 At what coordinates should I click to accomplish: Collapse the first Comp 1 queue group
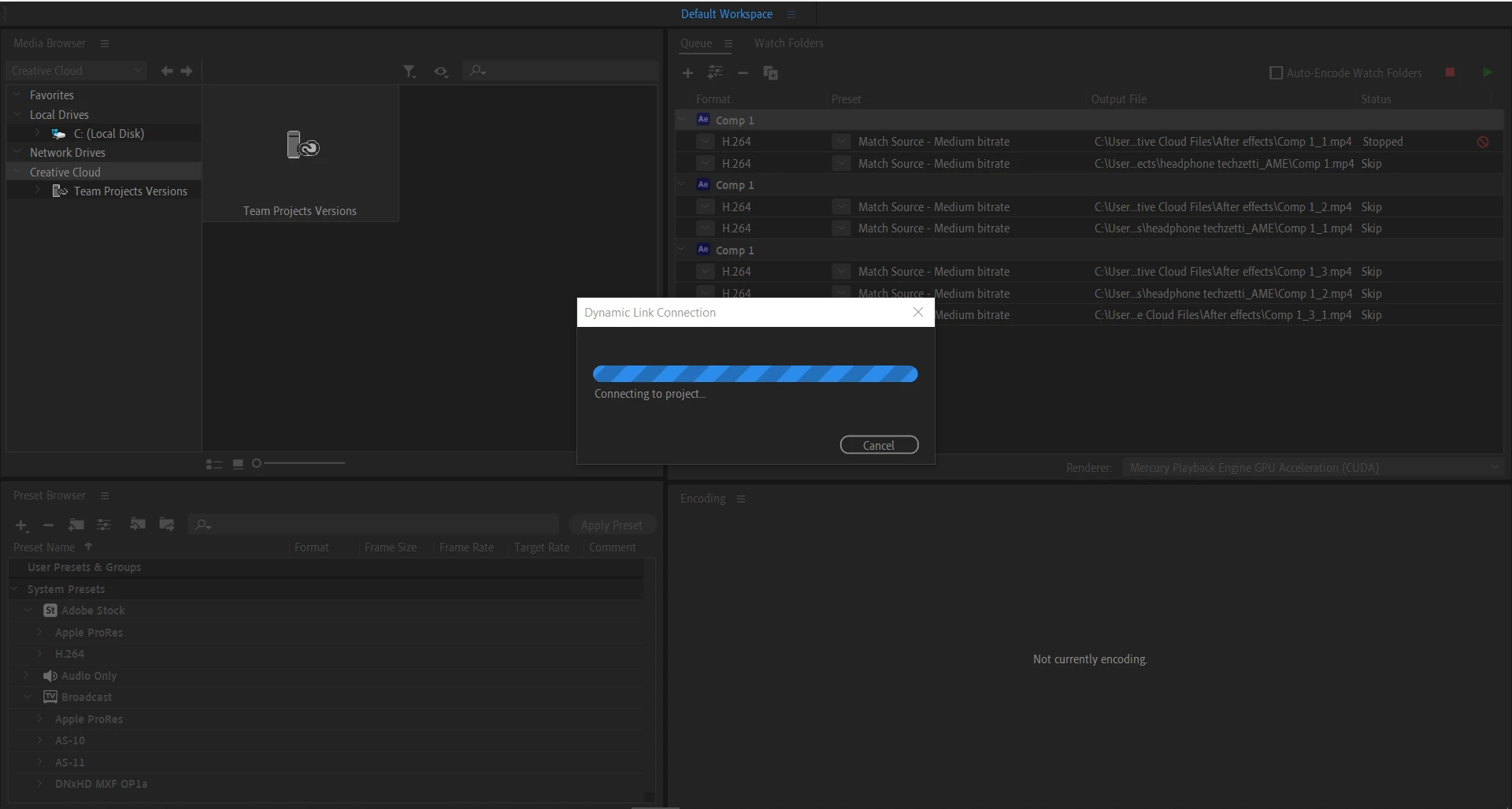tap(682, 120)
